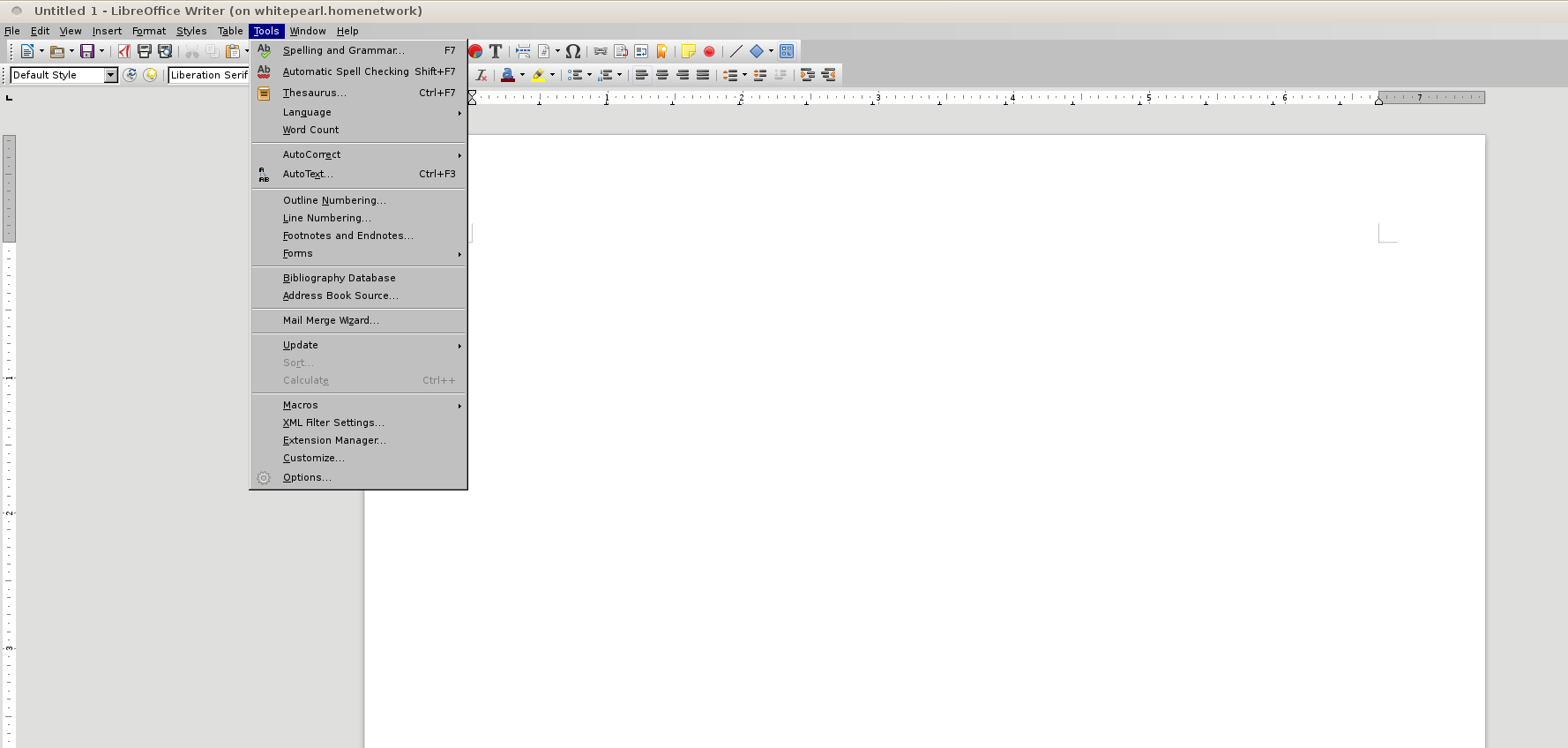Click the New Style icon
1568x748 pixels.
150,75
